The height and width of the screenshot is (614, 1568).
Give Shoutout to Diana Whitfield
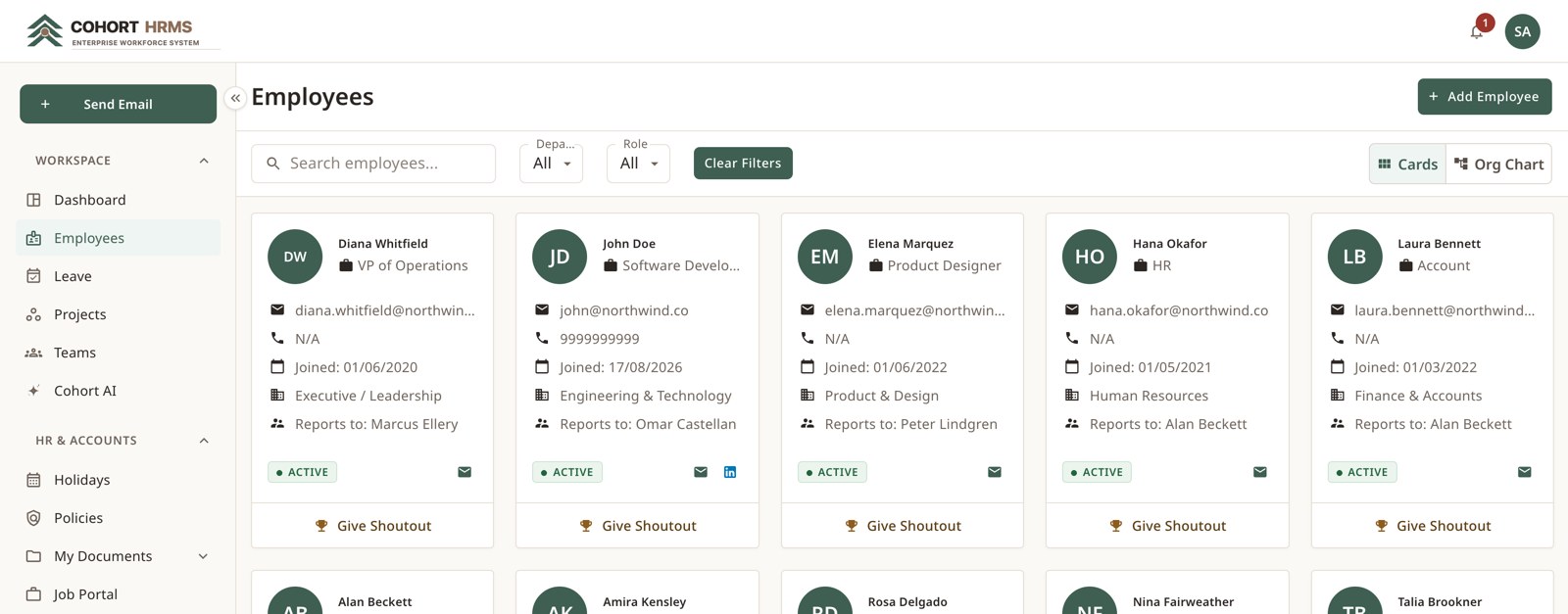tap(372, 526)
